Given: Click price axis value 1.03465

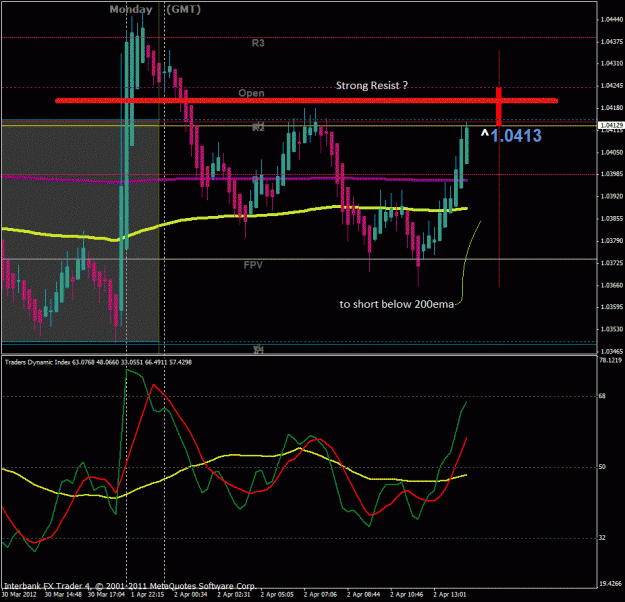Looking at the screenshot, I should coord(611,352).
